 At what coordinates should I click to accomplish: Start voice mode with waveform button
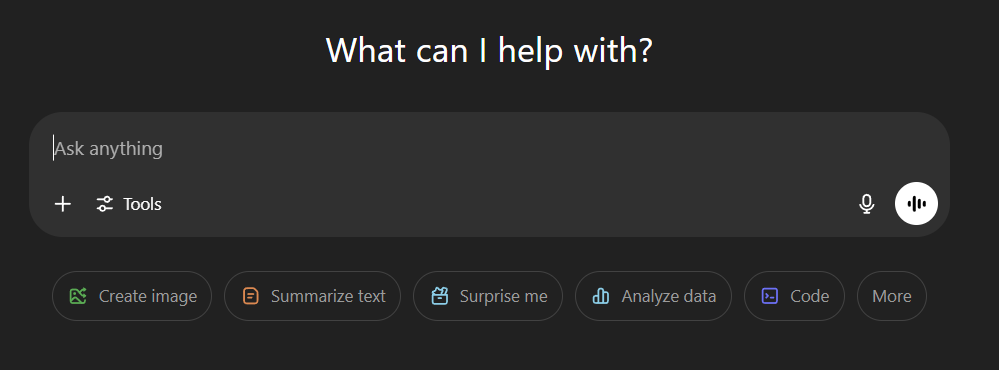(916, 204)
